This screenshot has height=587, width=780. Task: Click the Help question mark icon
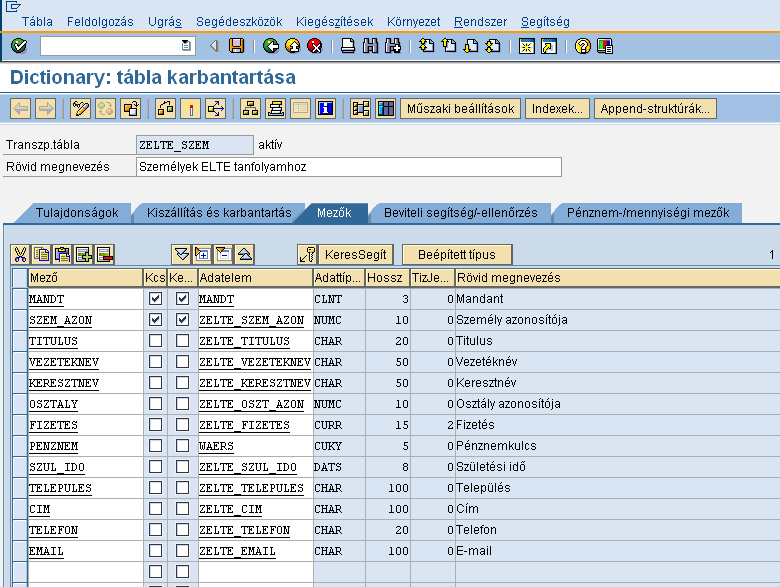coord(583,46)
